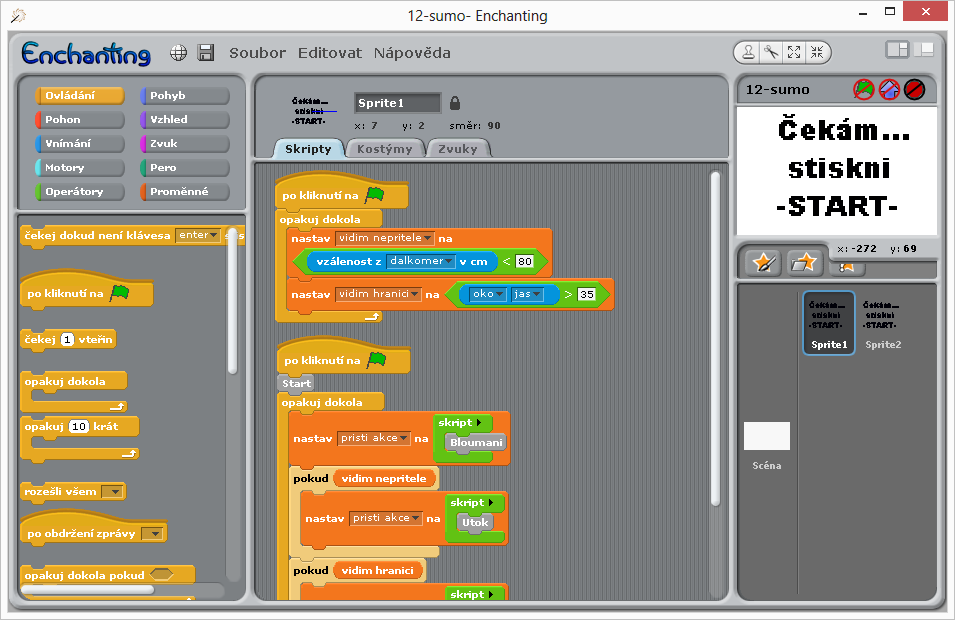This screenshot has height=620, width=955.
Task: Select the stamp duplicate tool
Action: pyautogui.click(x=748, y=53)
